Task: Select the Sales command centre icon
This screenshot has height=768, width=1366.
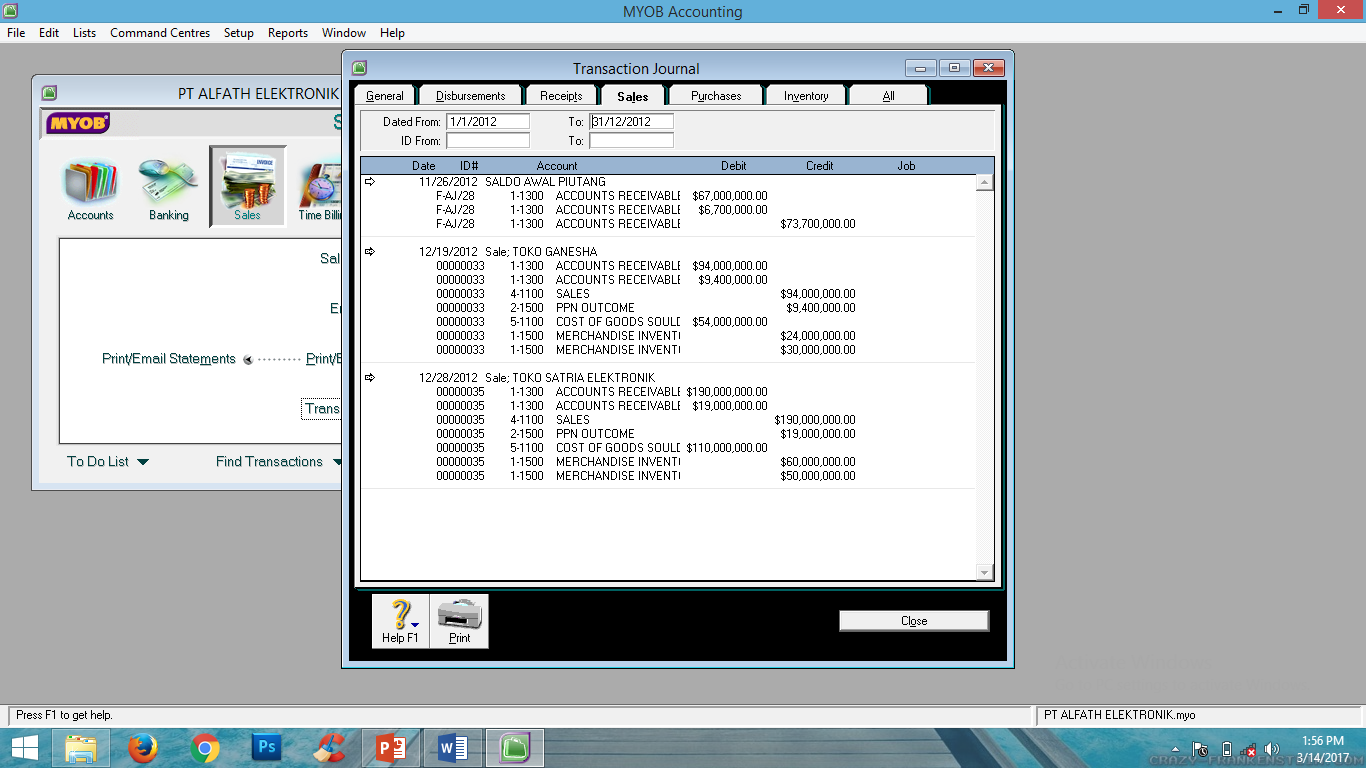Action: pyautogui.click(x=247, y=187)
